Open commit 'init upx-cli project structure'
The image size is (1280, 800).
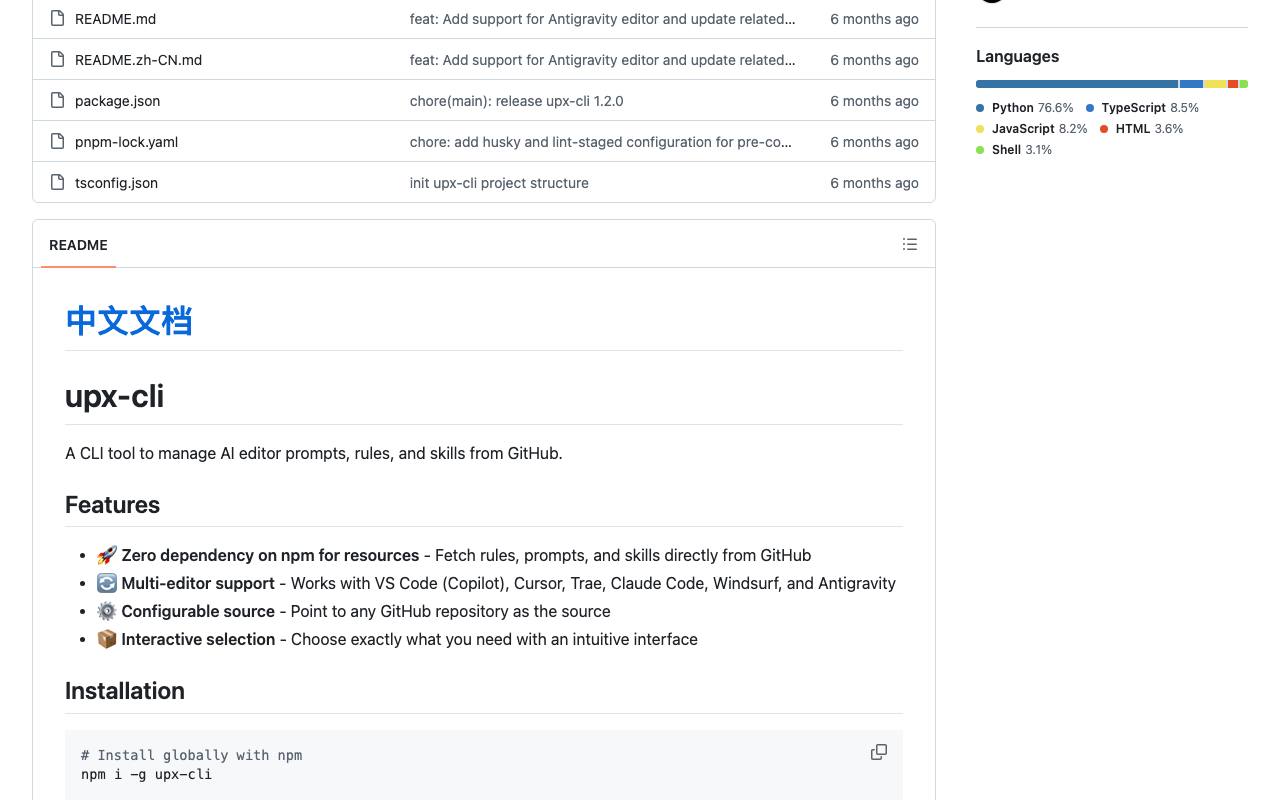coord(499,183)
